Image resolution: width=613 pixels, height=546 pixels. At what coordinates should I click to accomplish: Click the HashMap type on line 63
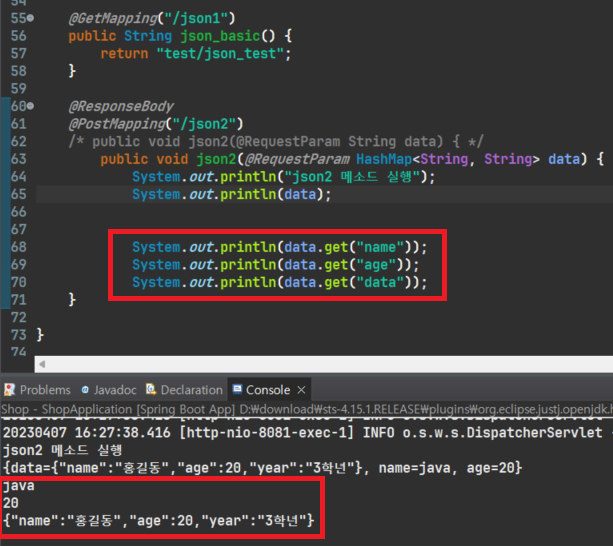click(x=384, y=159)
